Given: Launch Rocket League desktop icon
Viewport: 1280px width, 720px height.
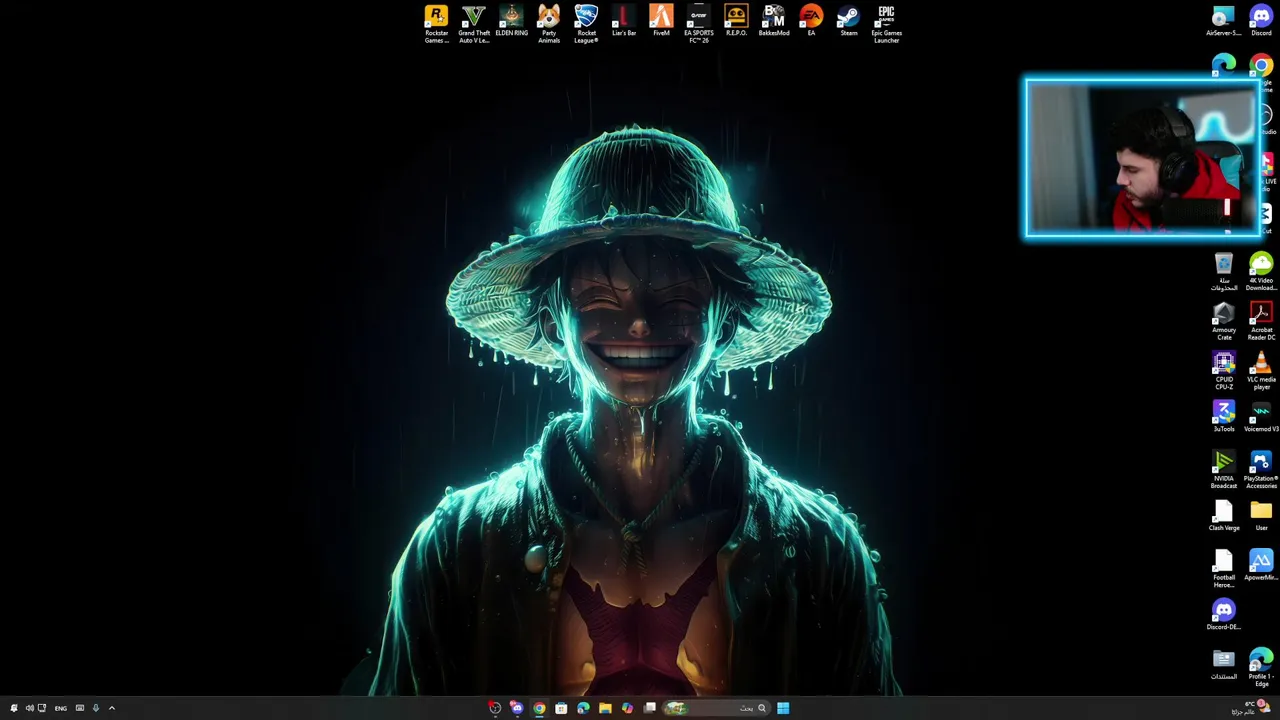Looking at the screenshot, I should click(586, 24).
